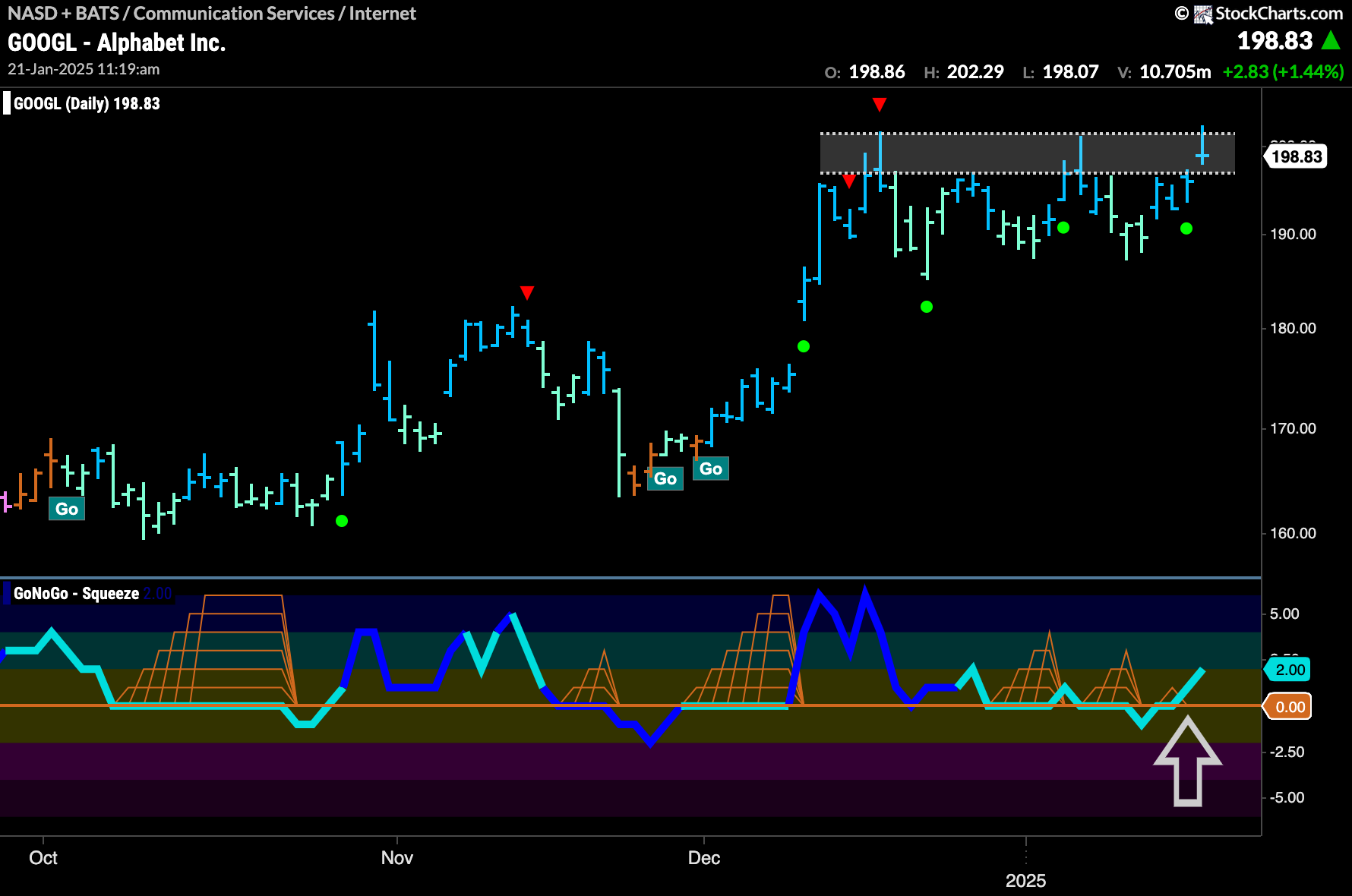Click the green up-arrow beside price 198.83

pyautogui.click(x=1331, y=40)
